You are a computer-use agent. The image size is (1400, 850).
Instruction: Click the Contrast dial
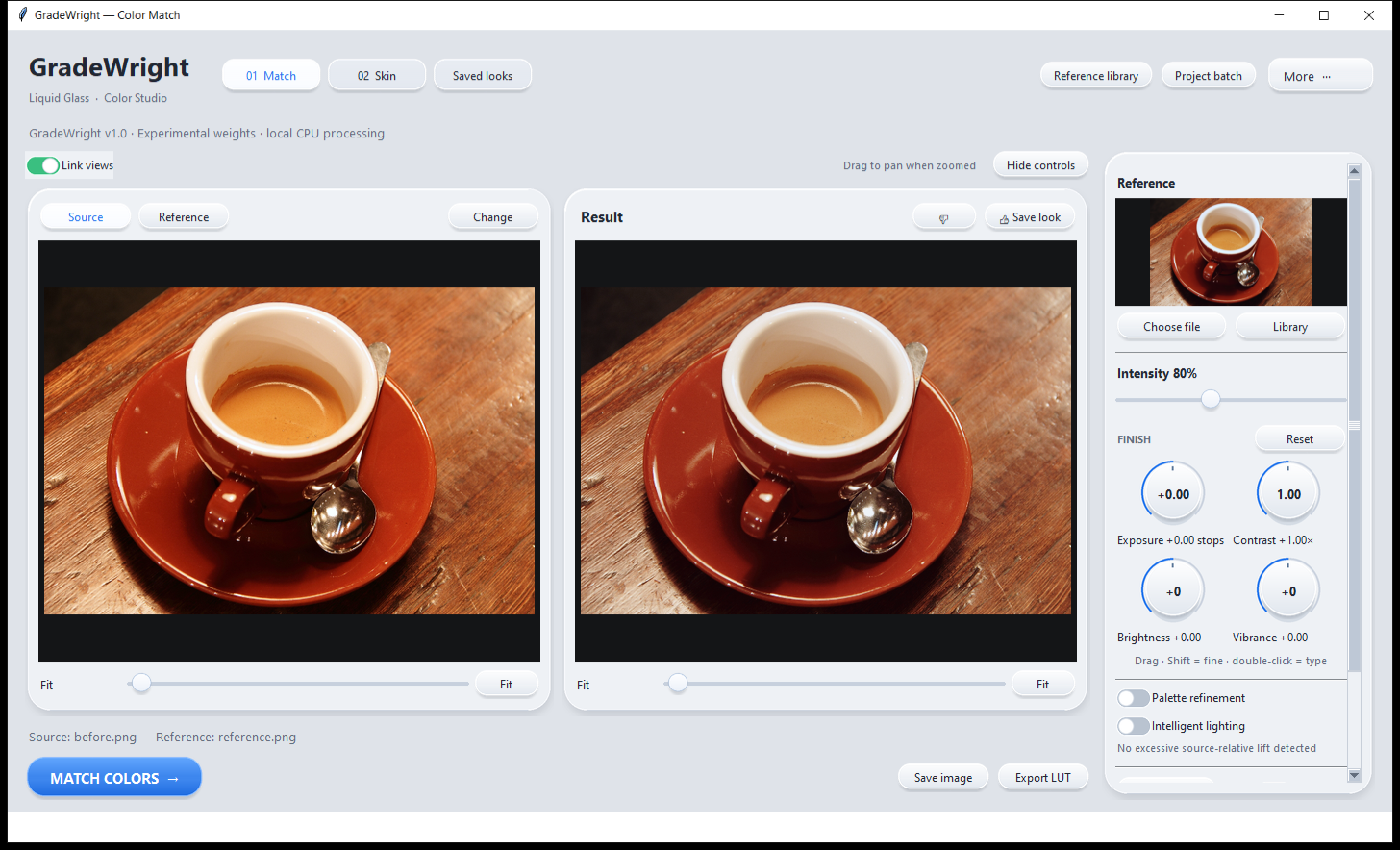(x=1288, y=494)
